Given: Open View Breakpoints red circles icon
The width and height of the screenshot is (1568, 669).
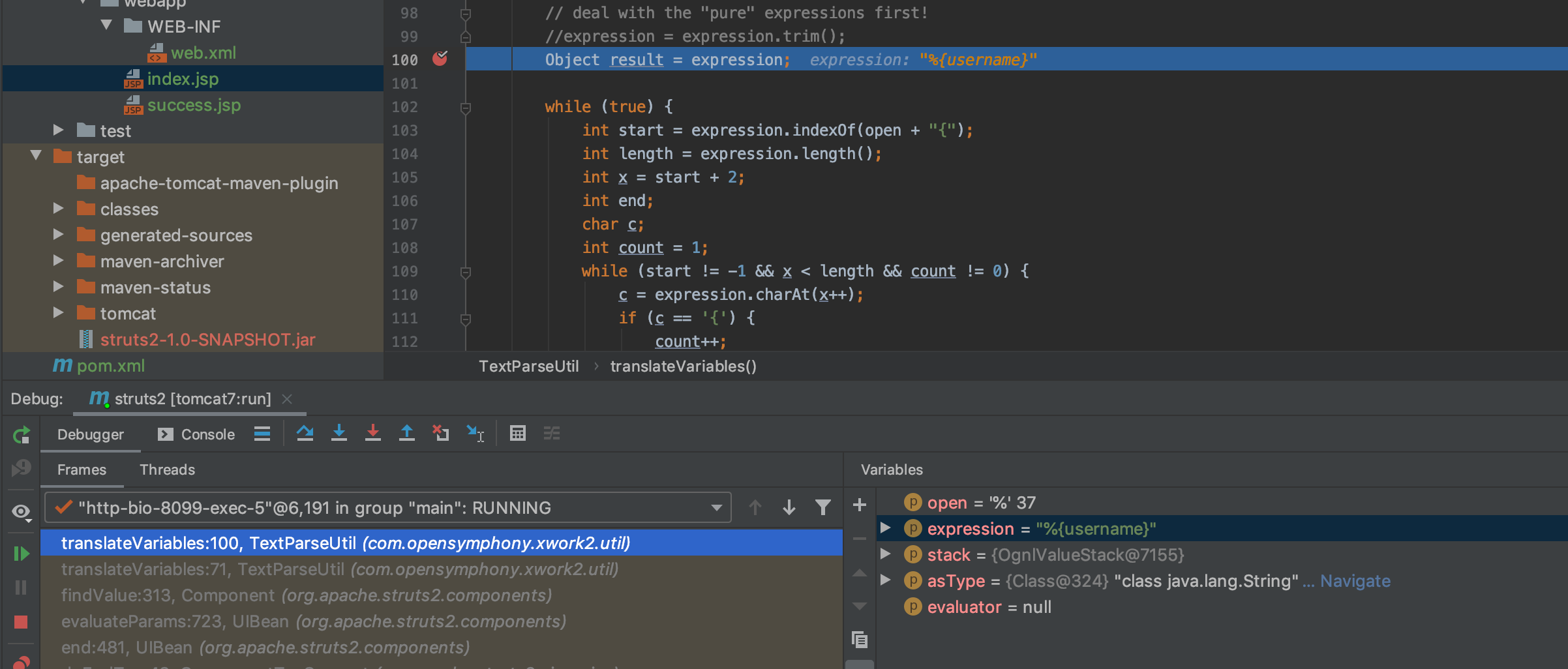Looking at the screenshot, I should [x=21, y=662].
